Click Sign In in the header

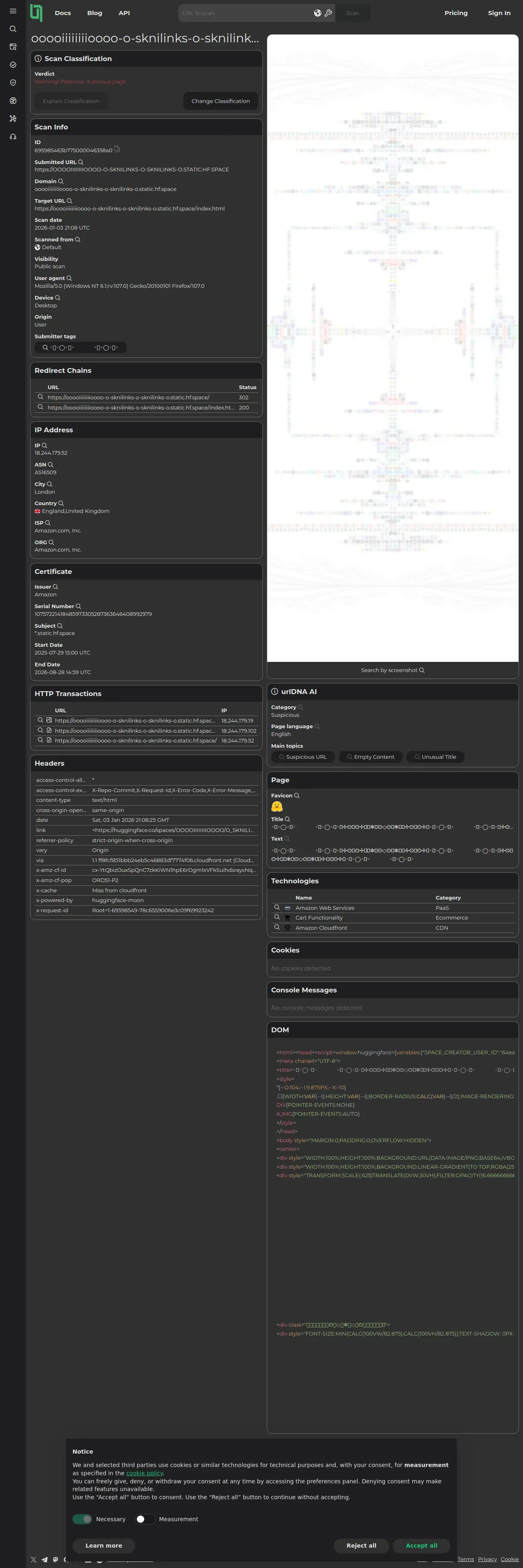coord(499,13)
